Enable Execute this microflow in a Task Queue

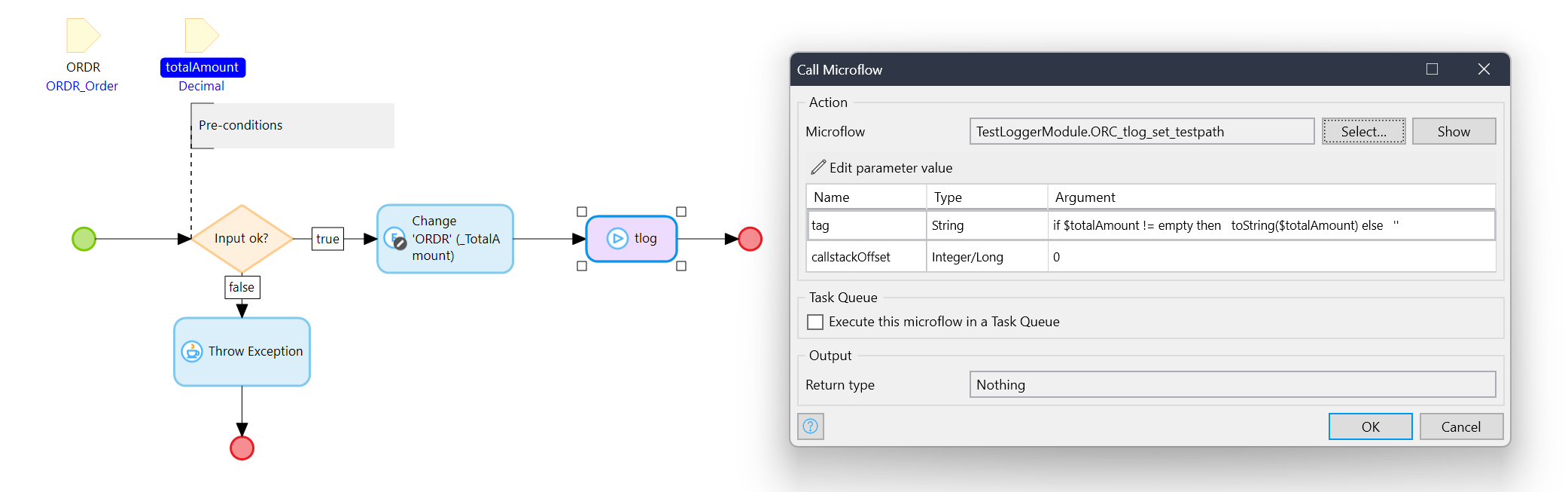(x=815, y=322)
